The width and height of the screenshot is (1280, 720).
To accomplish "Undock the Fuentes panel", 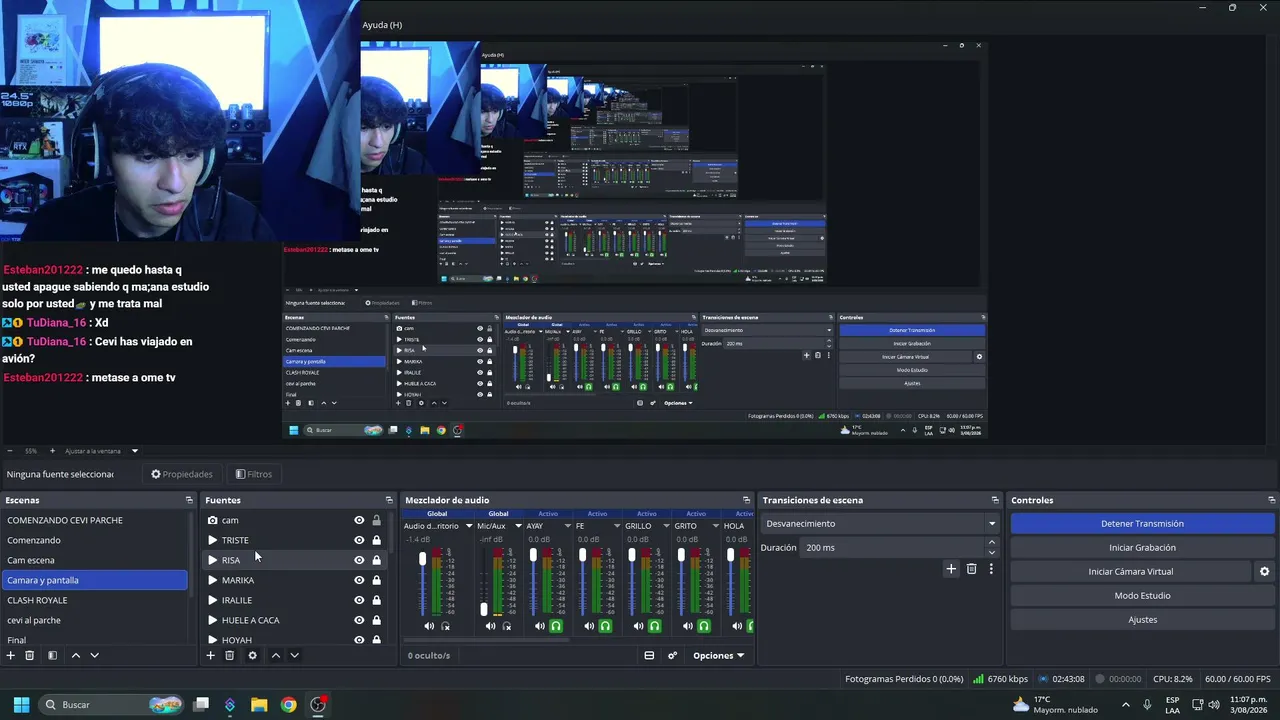I will coord(389,500).
